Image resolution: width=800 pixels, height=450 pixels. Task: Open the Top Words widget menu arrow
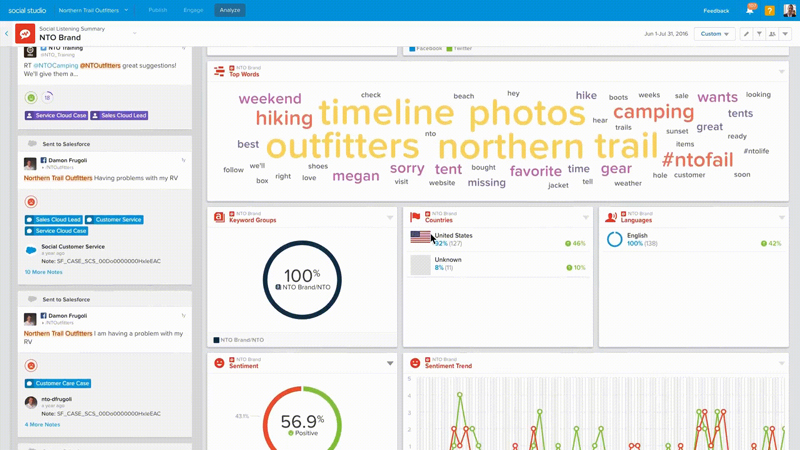(782, 72)
